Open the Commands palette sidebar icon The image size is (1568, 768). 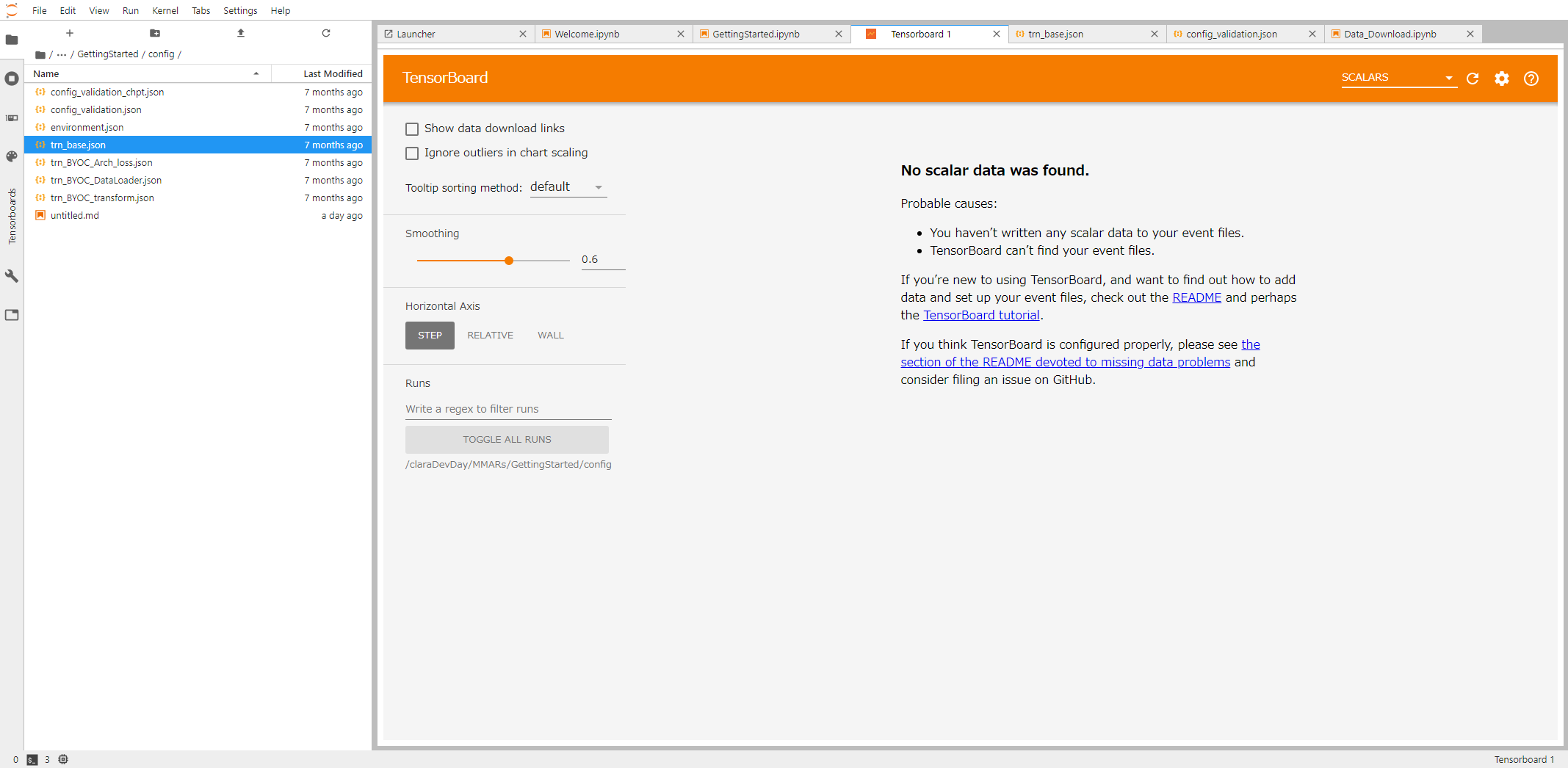click(12, 156)
